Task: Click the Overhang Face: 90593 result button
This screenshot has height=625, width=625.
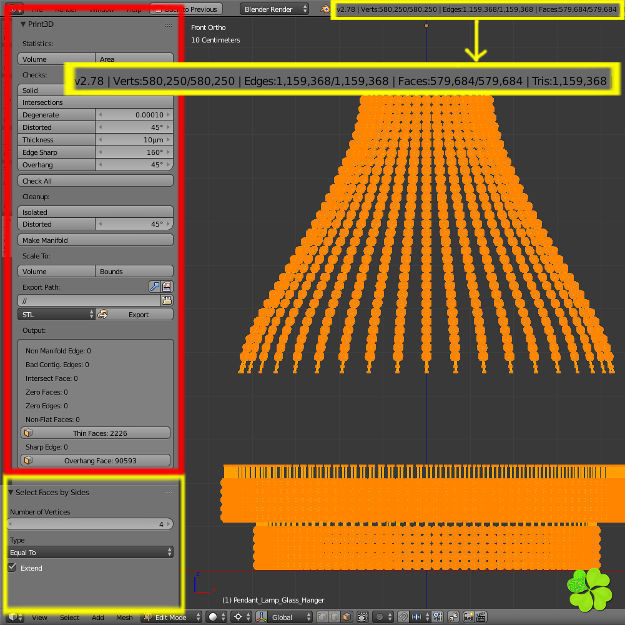Action: 95,460
